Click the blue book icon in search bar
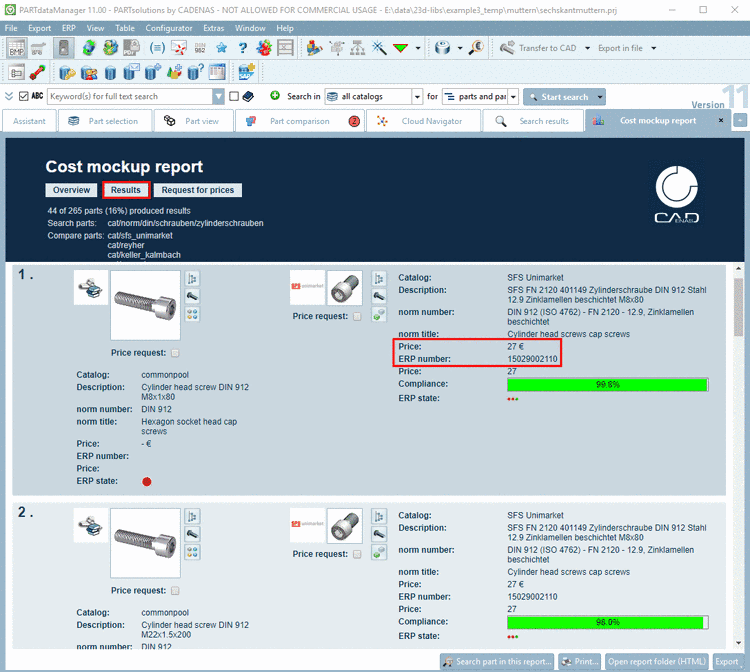 pyautogui.click(x=248, y=97)
